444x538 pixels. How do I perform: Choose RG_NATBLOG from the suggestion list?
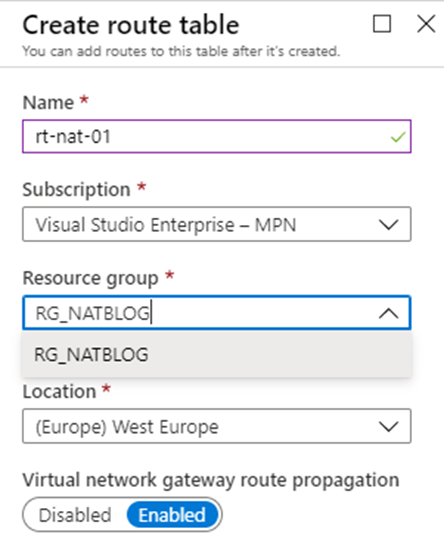coord(217,354)
